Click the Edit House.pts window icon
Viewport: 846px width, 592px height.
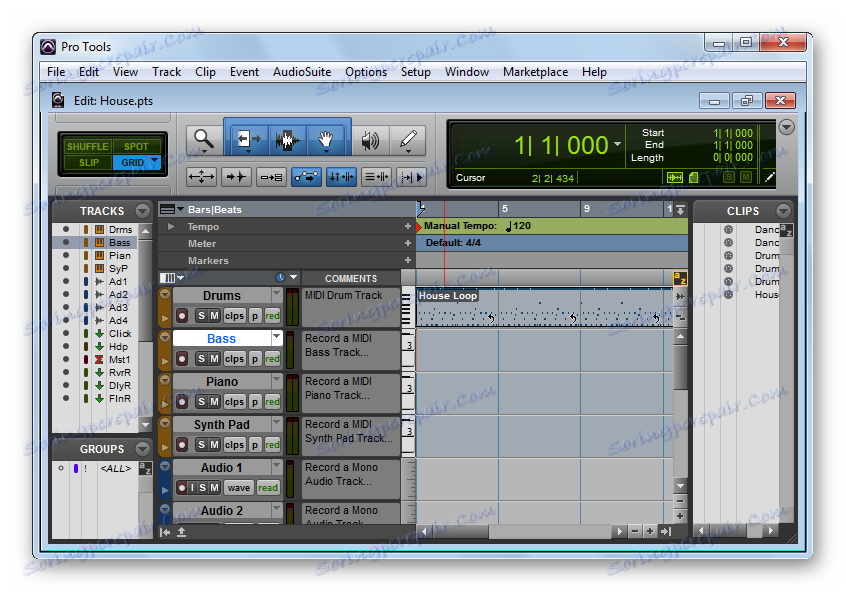click(x=58, y=100)
